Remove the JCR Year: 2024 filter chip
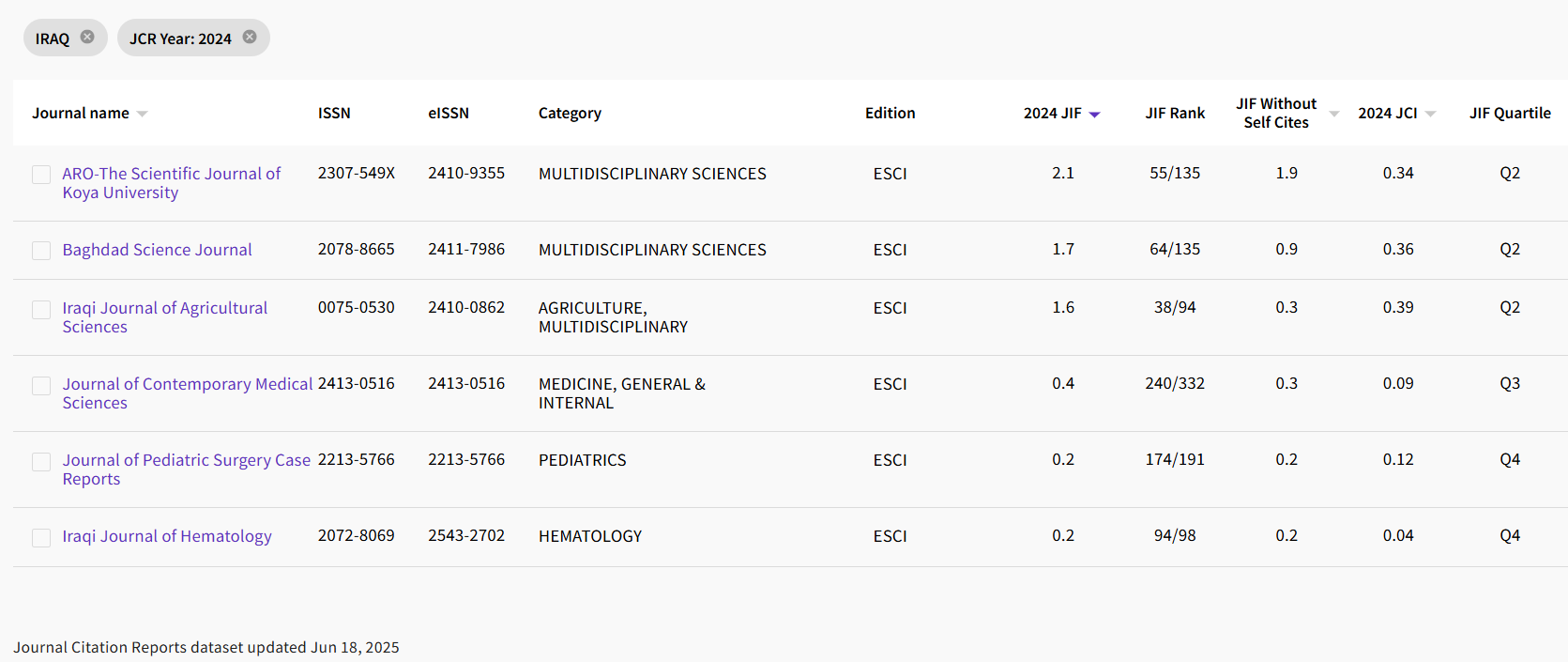The height and width of the screenshot is (662, 1568). click(x=250, y=38)
